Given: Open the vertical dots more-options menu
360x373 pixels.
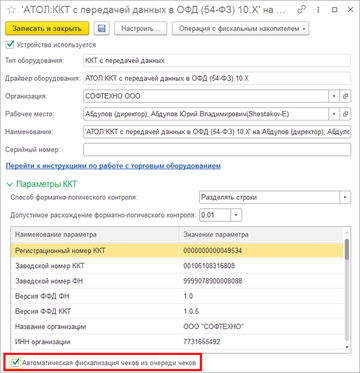Looking at the screenshot, I should click(318, 10).
